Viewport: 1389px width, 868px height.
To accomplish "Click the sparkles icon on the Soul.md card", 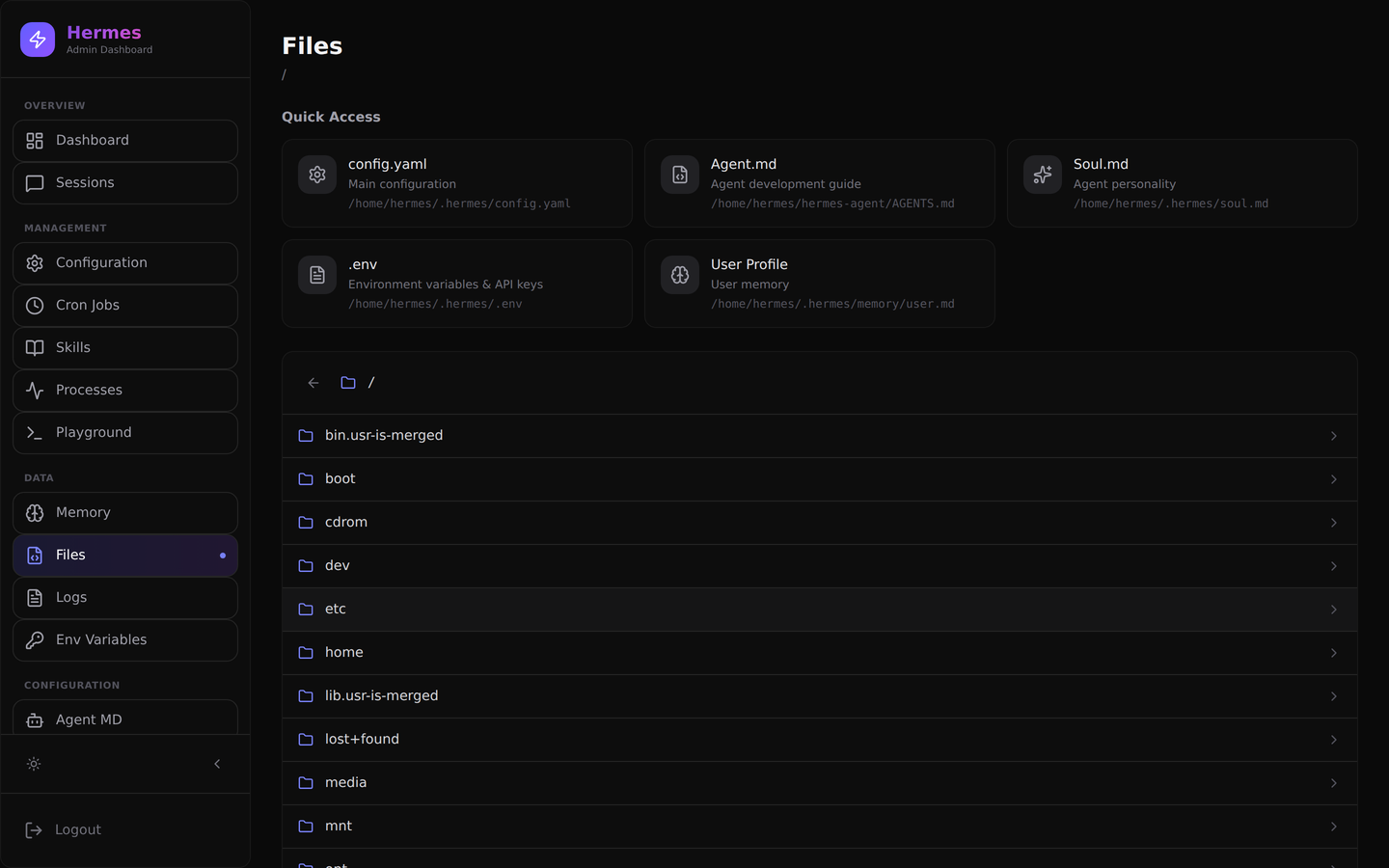I will click(1043, 175).
